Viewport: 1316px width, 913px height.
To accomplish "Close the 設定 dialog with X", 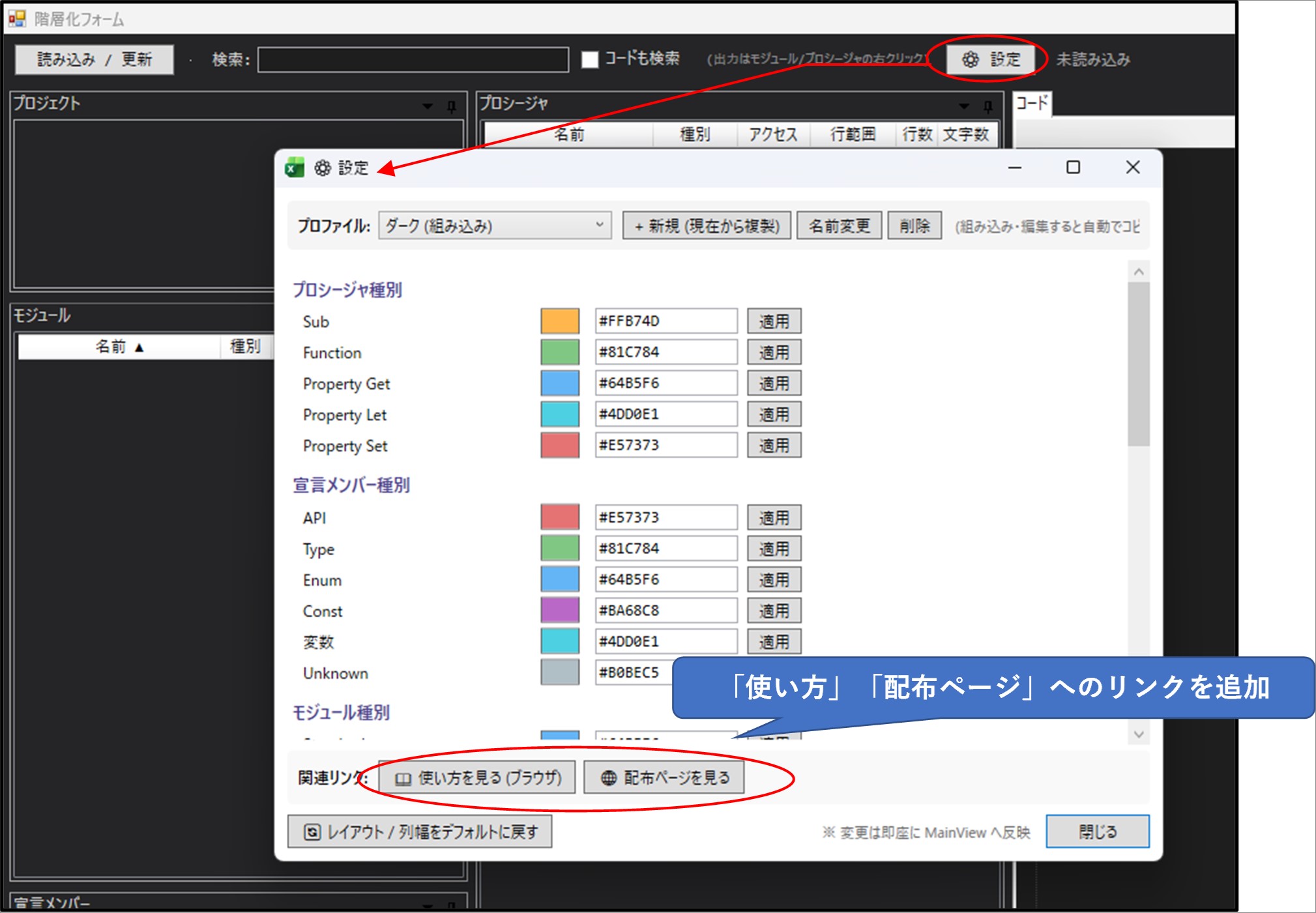I will tap(1133, 167).
